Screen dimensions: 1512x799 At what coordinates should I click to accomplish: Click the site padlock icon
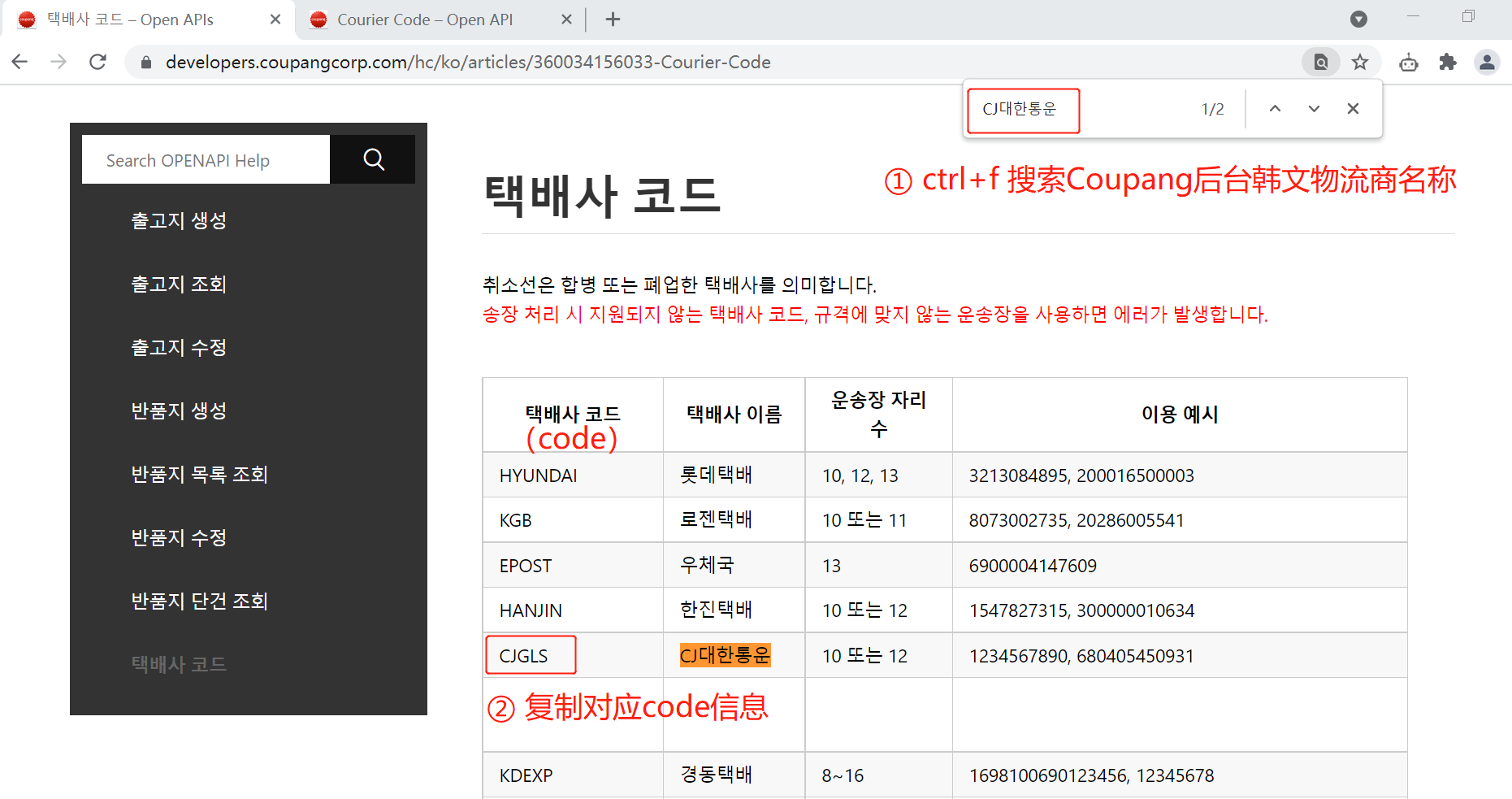146,63
